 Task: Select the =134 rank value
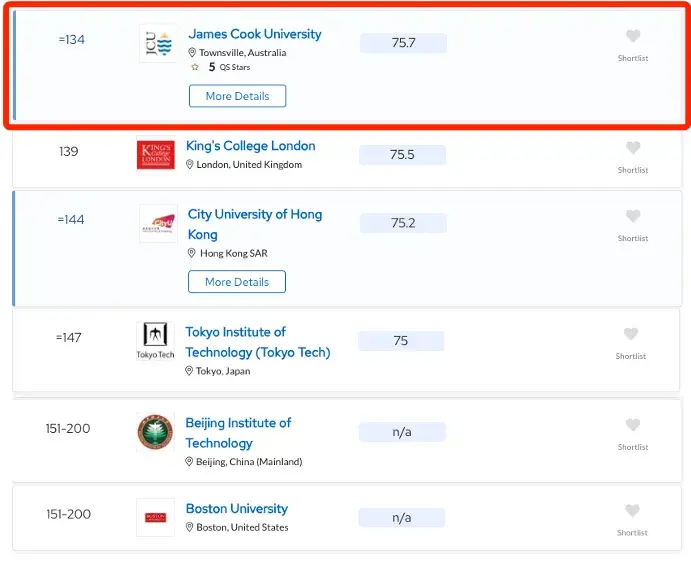tap(71, 40)
